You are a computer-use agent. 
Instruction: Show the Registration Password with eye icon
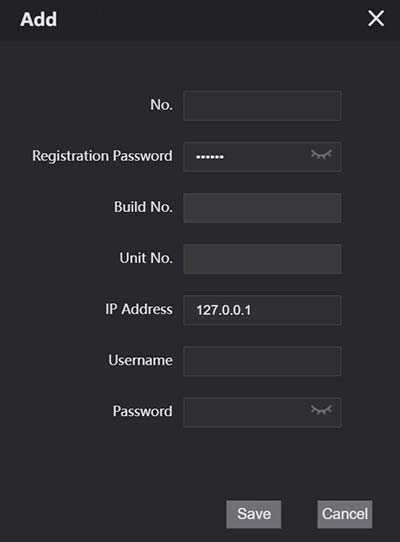coord(322,155)
